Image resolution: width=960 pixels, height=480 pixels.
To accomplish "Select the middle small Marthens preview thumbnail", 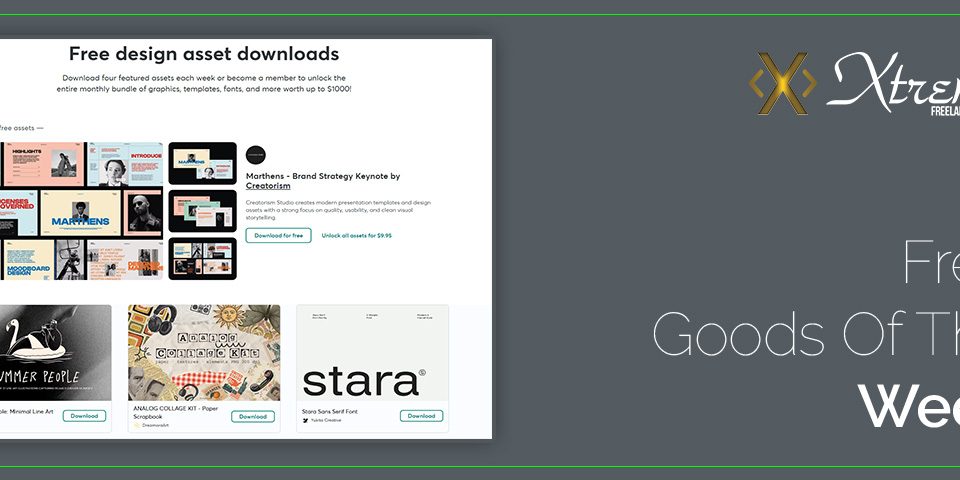I will click(203, 211).
